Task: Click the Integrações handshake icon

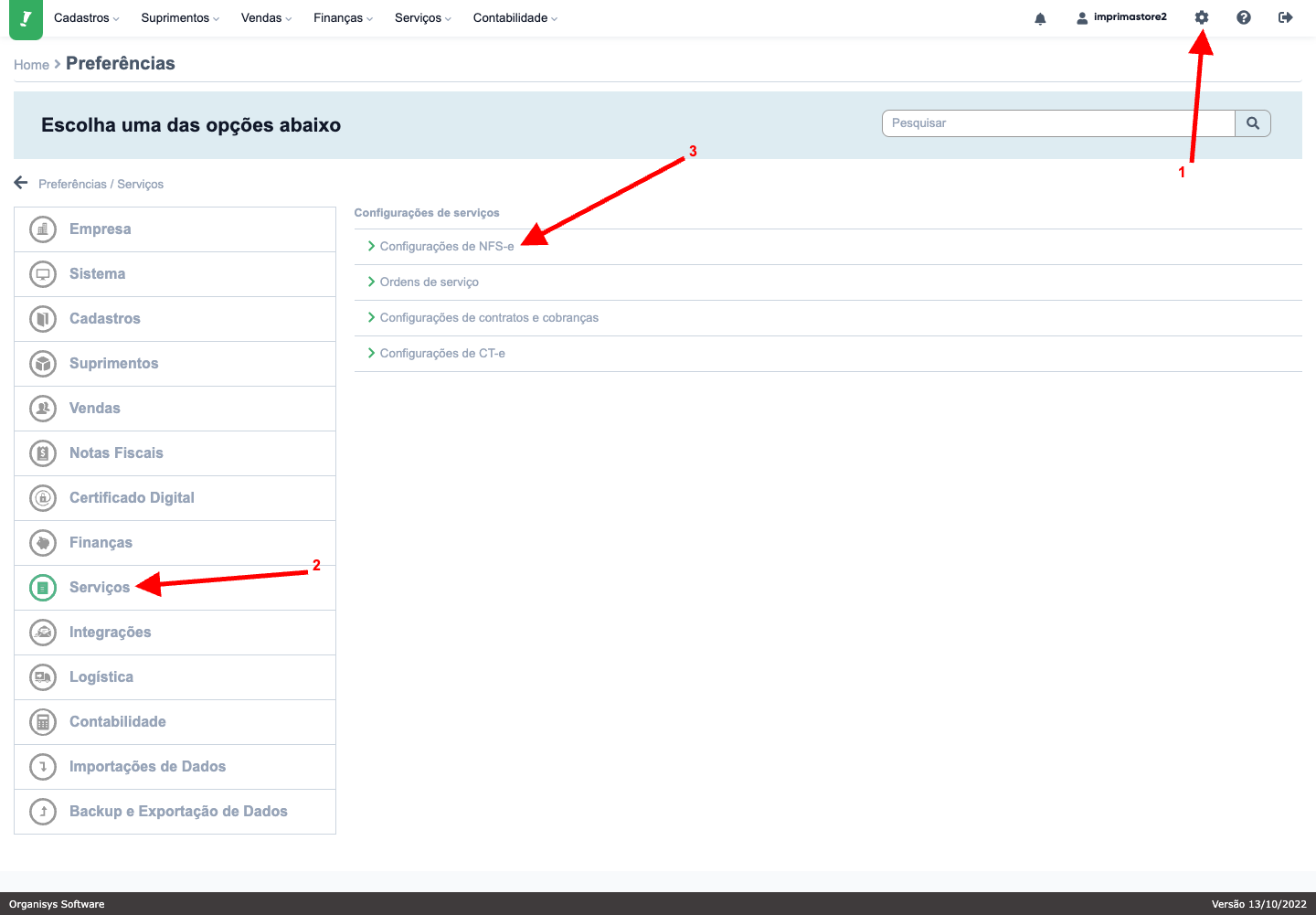Action: point(43,632)
